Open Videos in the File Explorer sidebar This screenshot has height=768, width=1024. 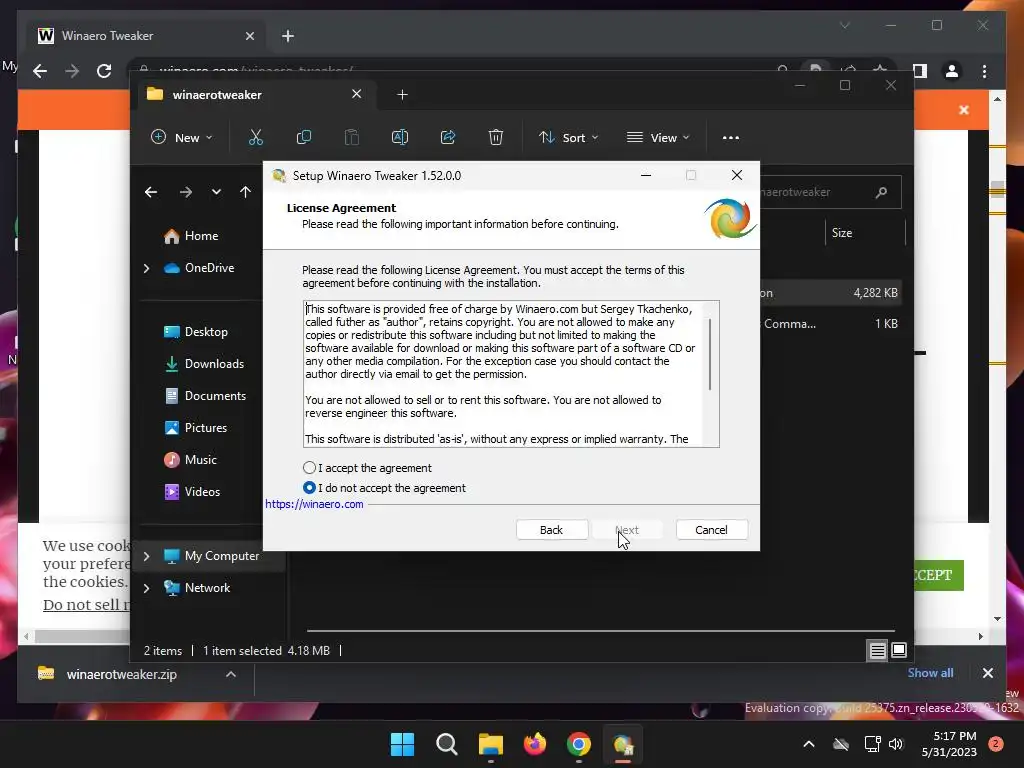coord(191,492)
